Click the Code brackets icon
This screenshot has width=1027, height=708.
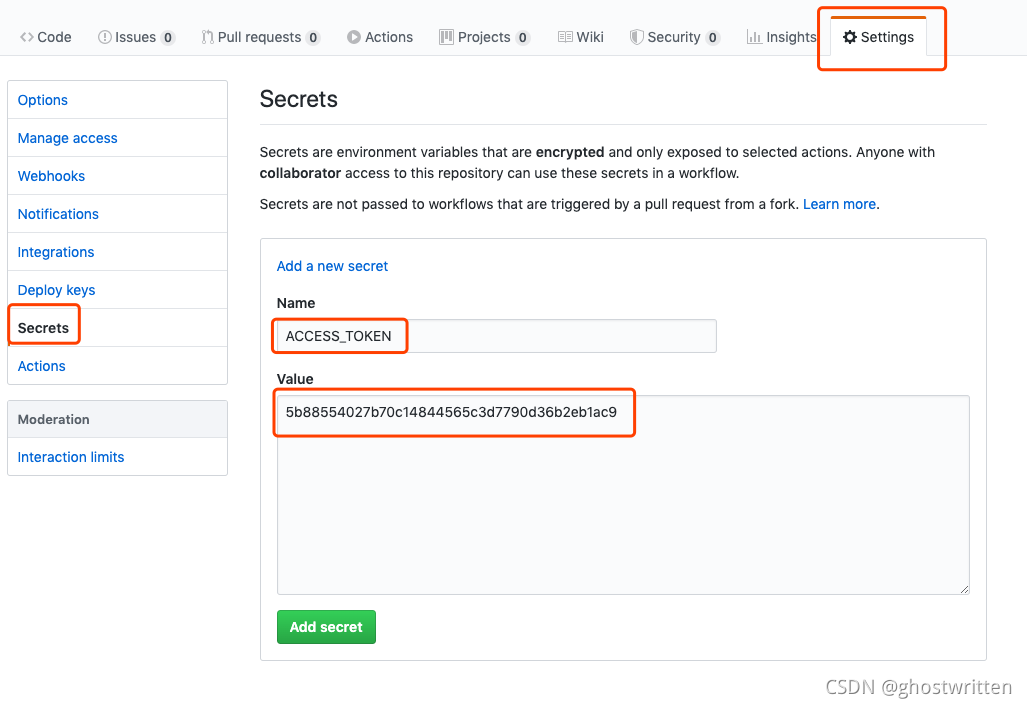click(x=27, y=37)
